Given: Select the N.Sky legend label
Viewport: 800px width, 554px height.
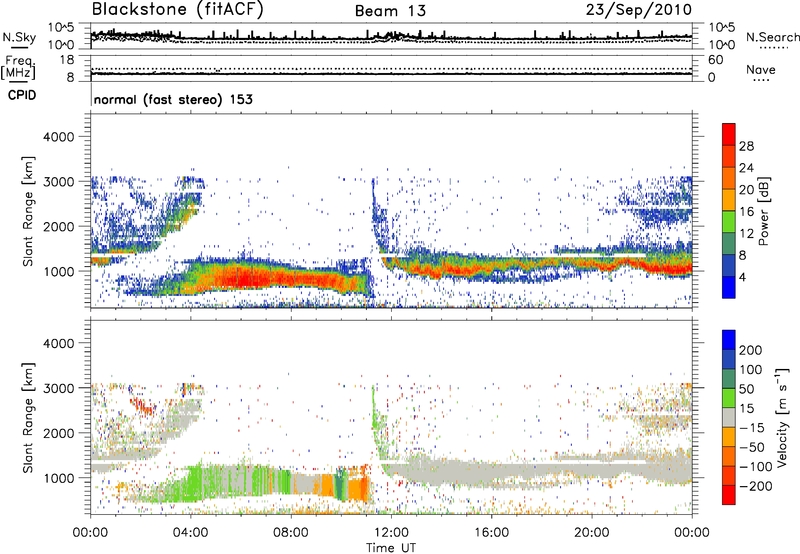Looking at the screenshot, I should pos(19,37).
